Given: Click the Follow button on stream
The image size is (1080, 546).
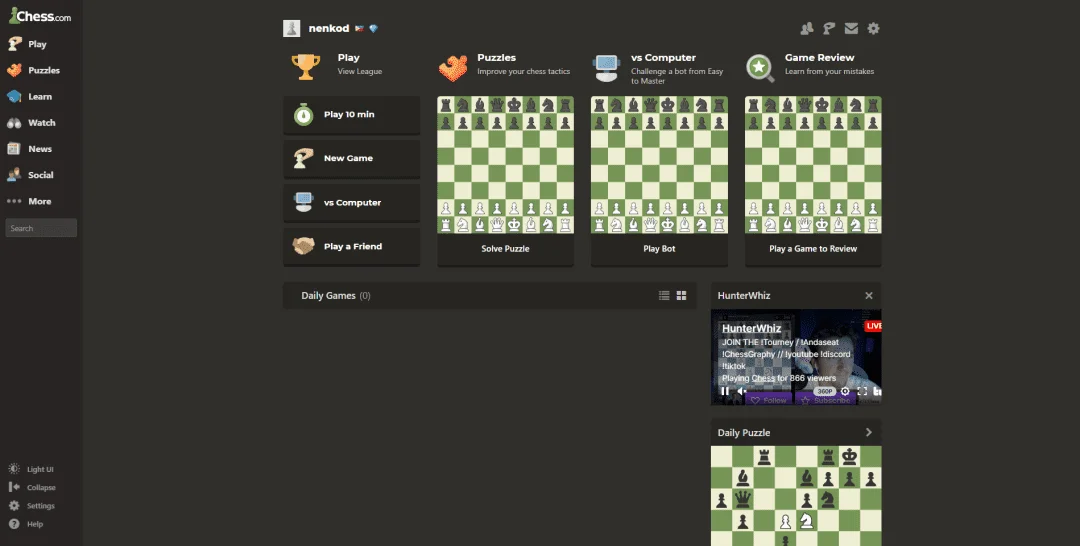Looking at the screenshot, I should (x=768, y=400).
